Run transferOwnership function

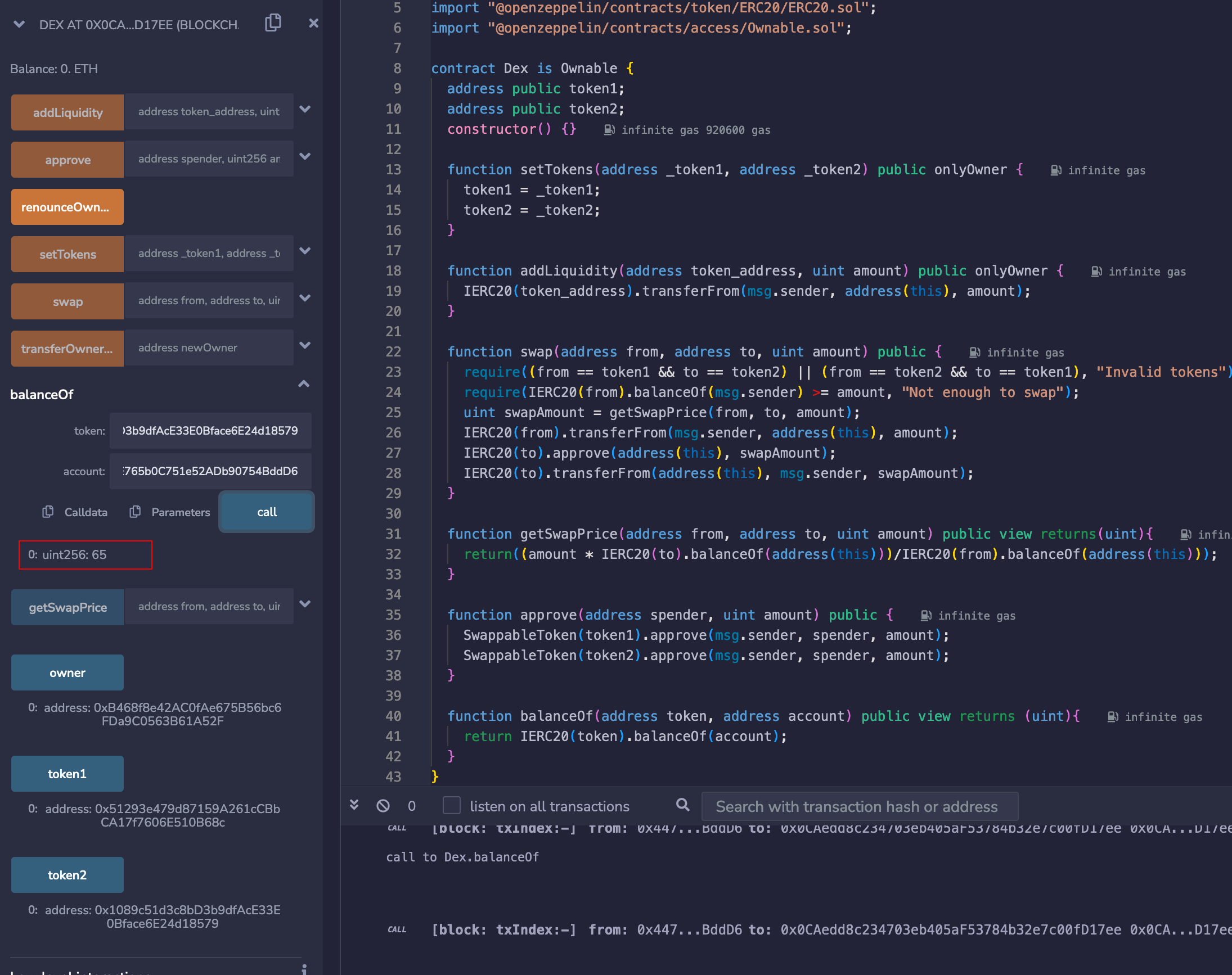68,349
